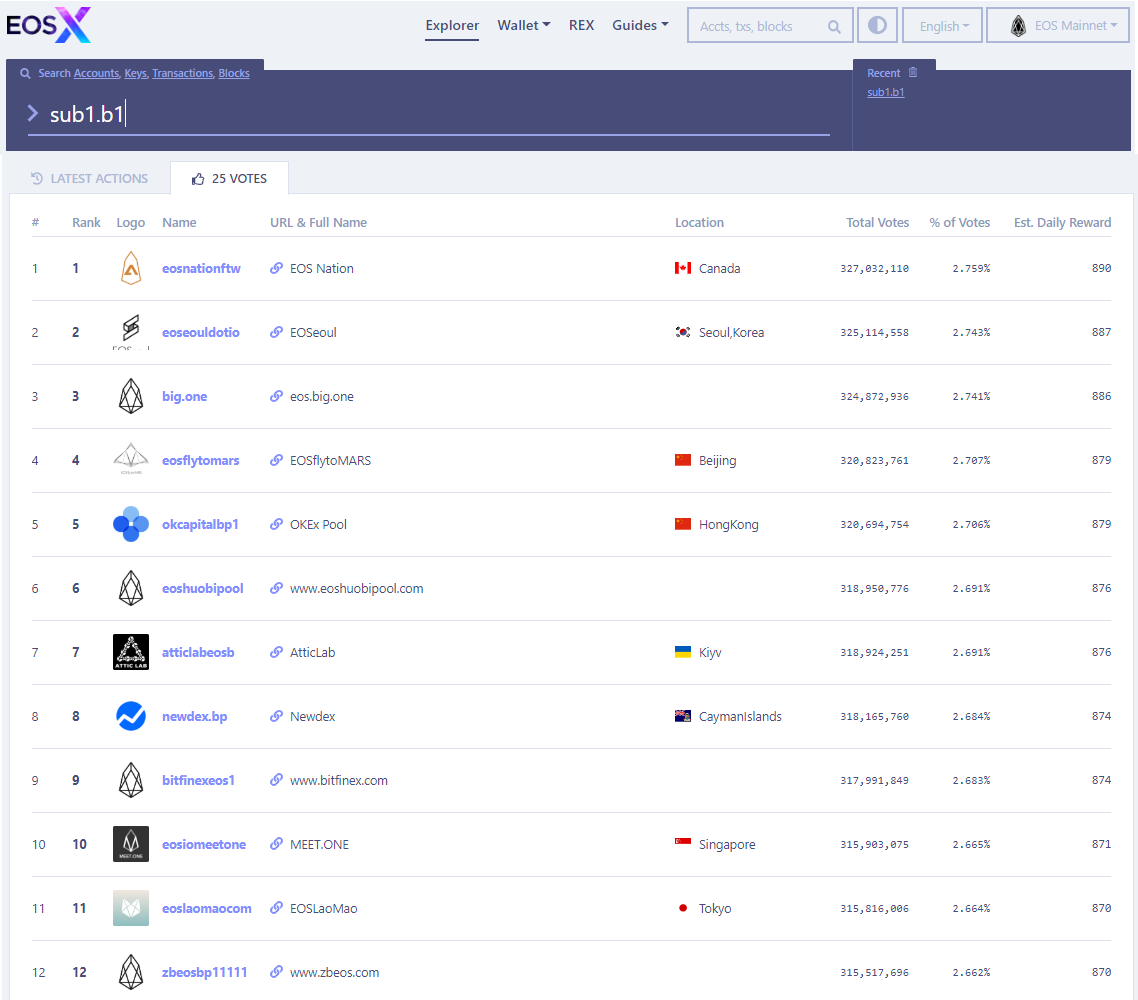
Task: Click the big.one logo icon
Action: pyautogui.click(x=131, y=396)
